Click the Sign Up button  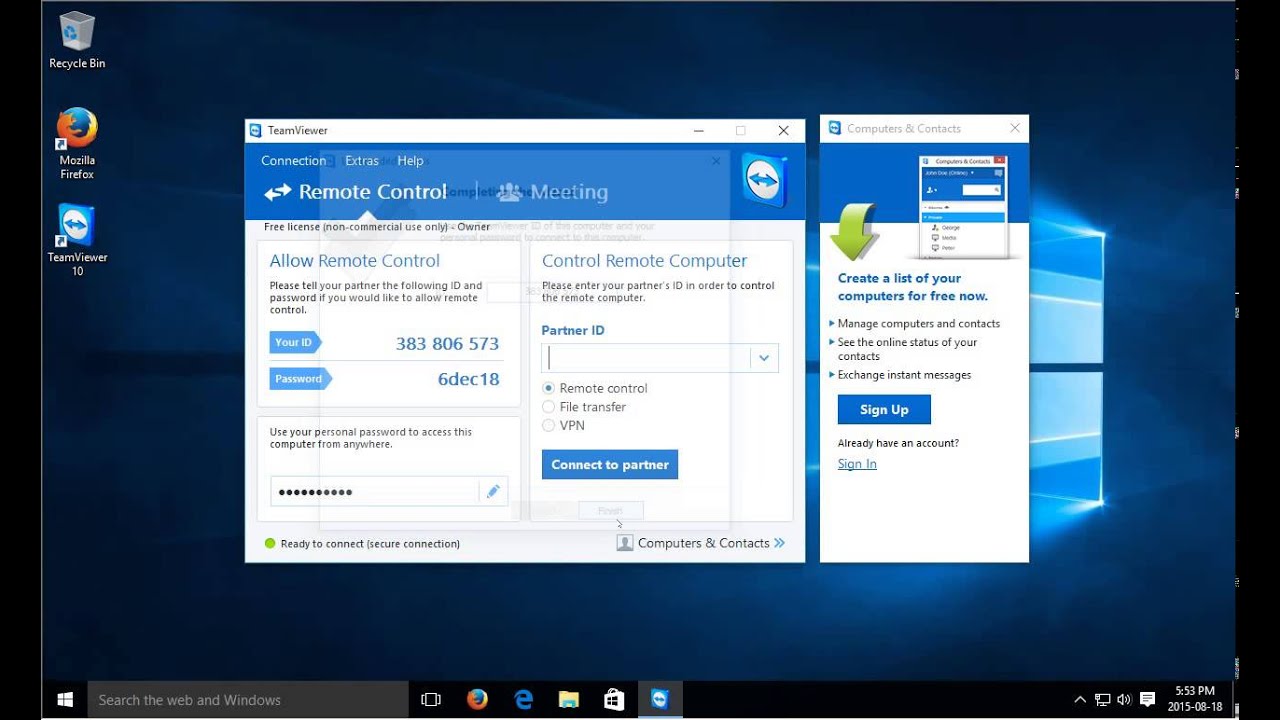884,409
